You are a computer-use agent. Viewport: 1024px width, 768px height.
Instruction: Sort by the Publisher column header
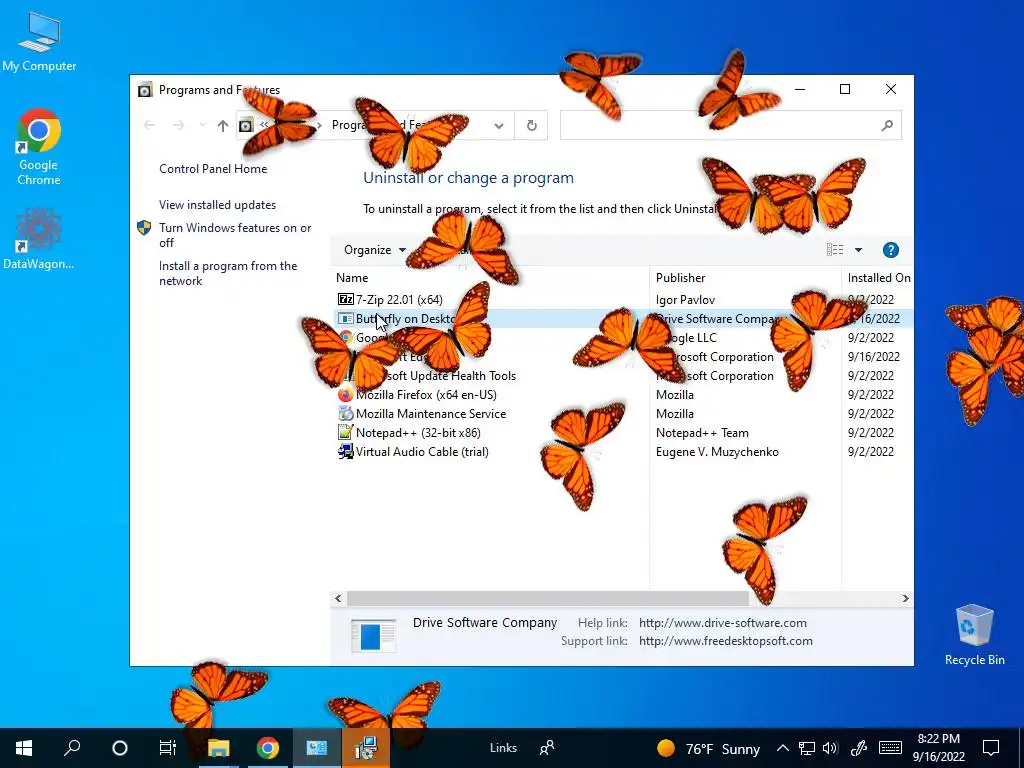pyautogui.click(x=680, y=278)
